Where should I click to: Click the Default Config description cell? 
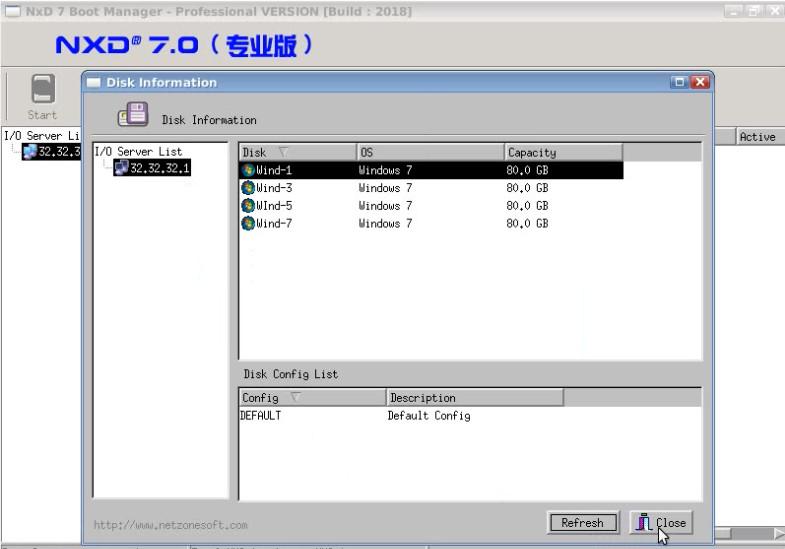(429, 415)
